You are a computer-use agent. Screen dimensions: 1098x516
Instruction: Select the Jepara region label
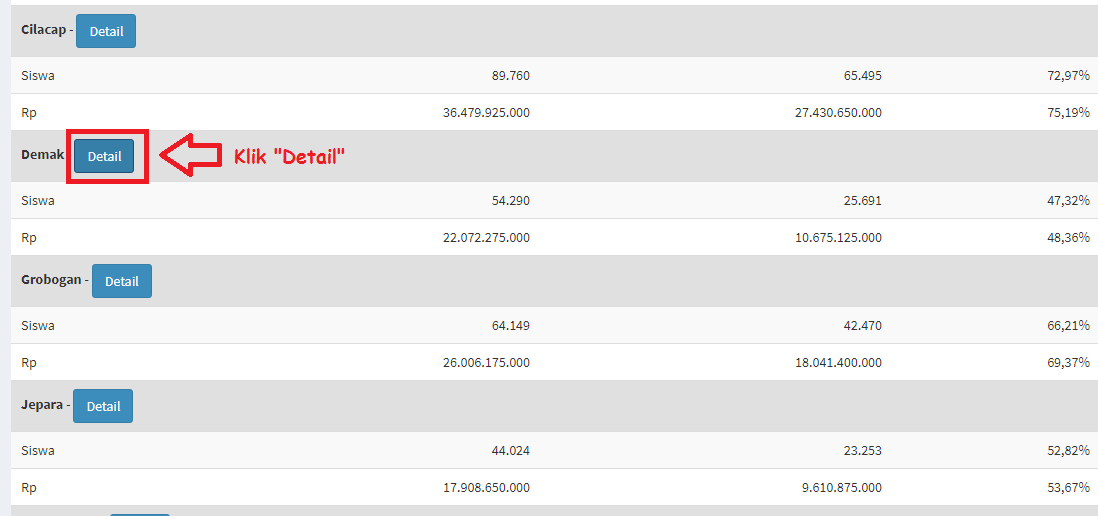42,405
